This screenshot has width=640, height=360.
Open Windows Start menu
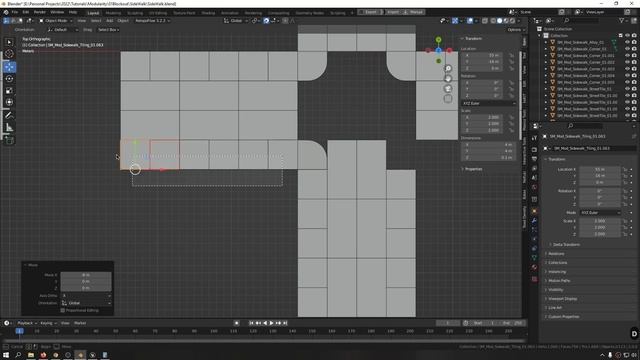click(6, 355)
